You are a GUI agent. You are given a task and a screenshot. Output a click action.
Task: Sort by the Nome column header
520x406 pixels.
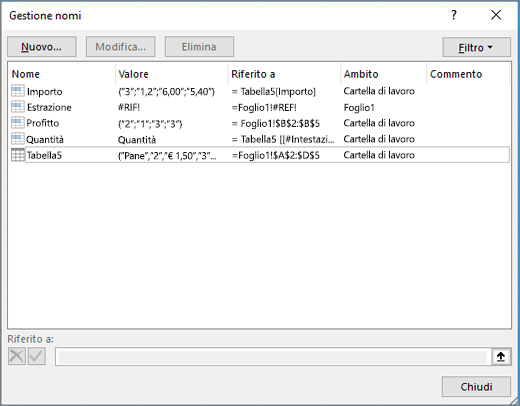(x=62, y=74)
